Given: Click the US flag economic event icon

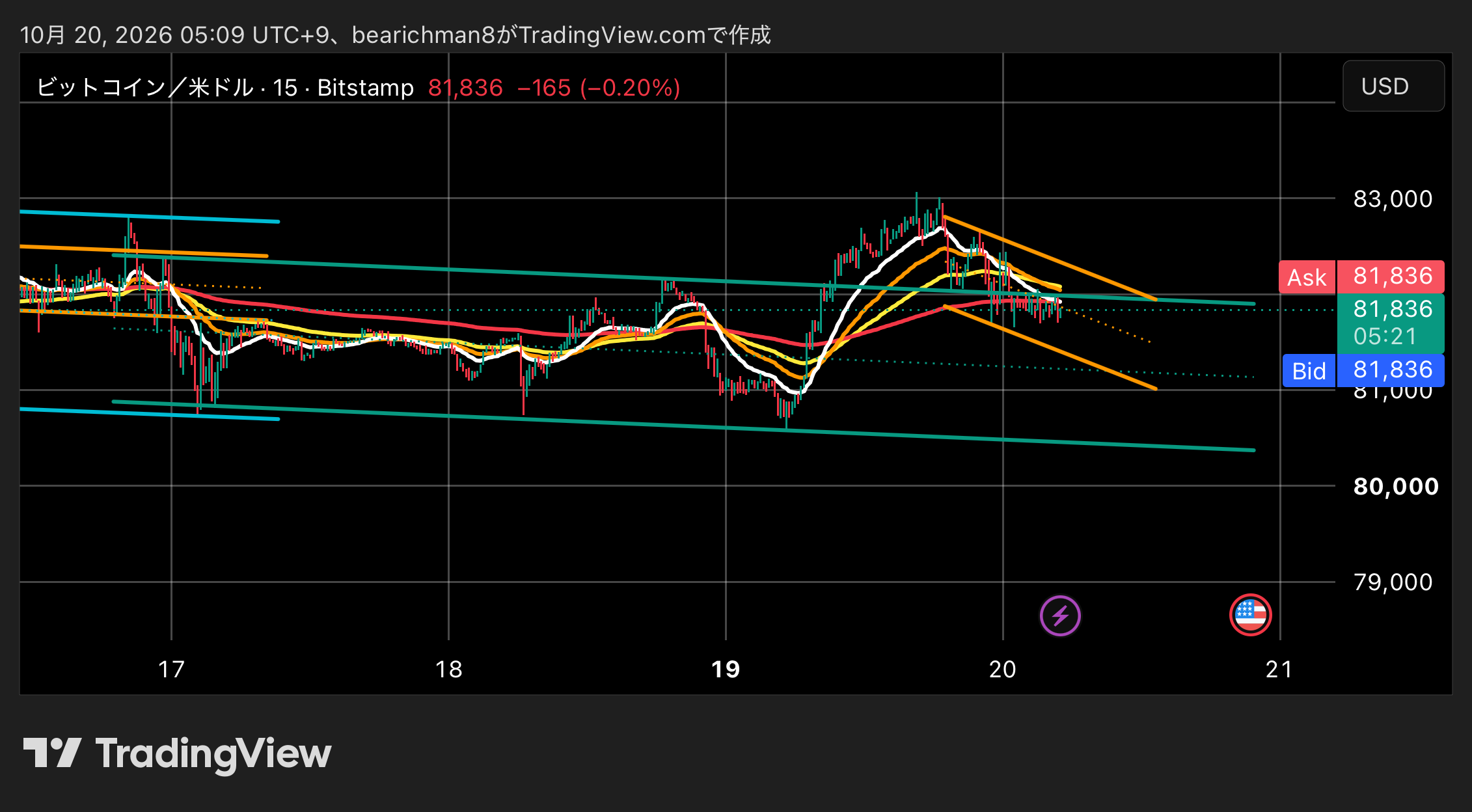Looking at the screenshot, I should (x=1251, y=615).
